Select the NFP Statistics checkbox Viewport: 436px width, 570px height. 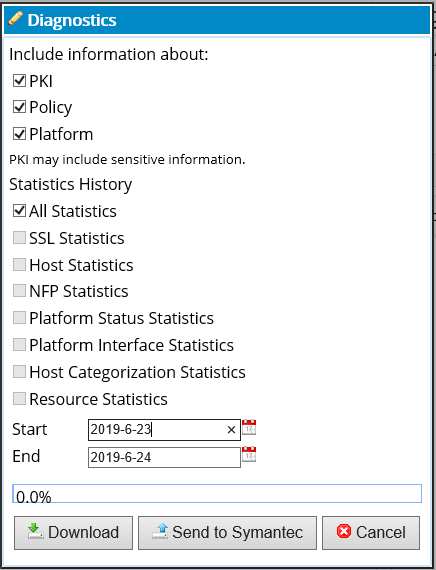pyautogui.click(x=19, y=291)
